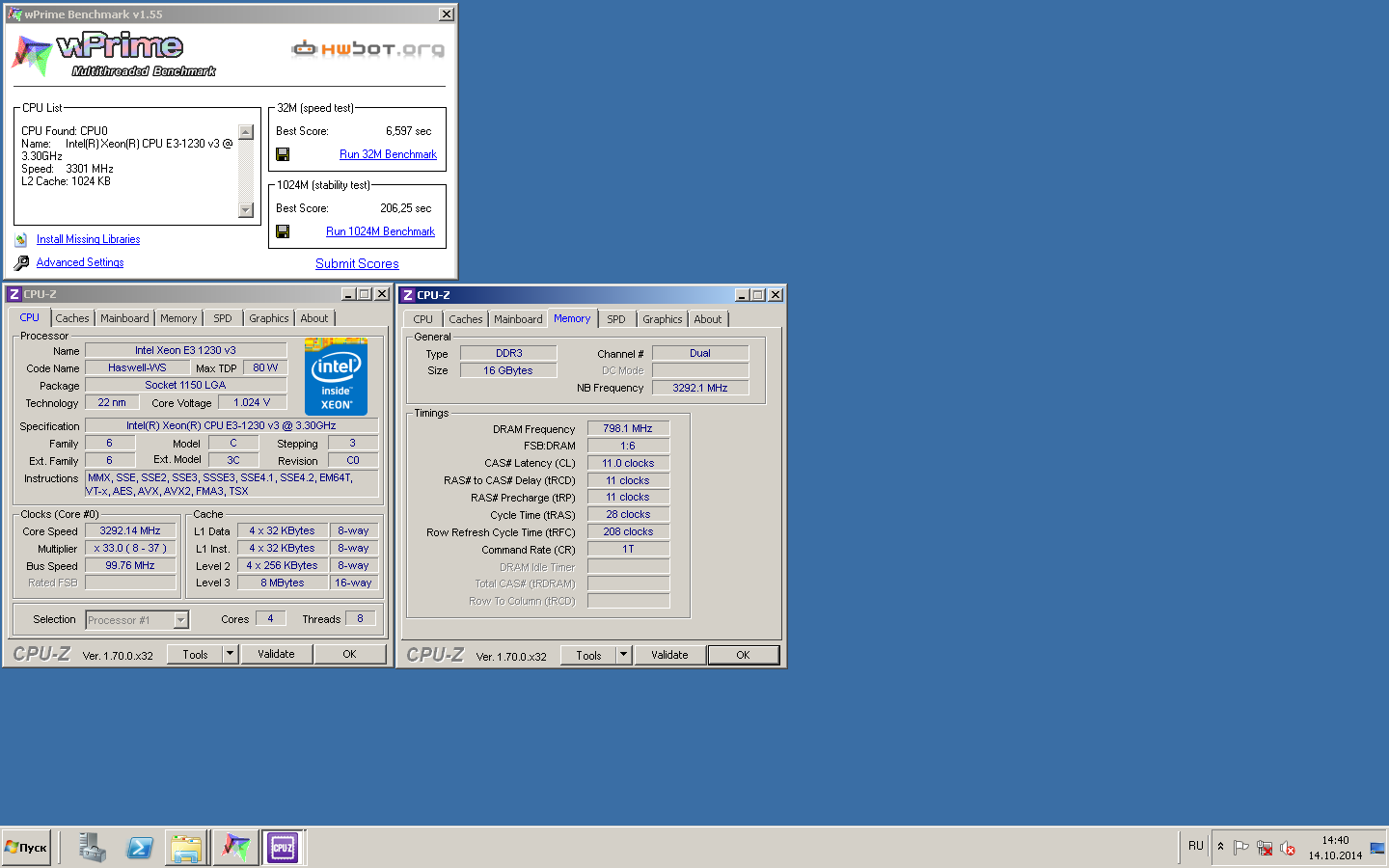Viewport: 1389px width, 868px height.
Task: Click the muted volume tray icon
Action: point(1288,848)
